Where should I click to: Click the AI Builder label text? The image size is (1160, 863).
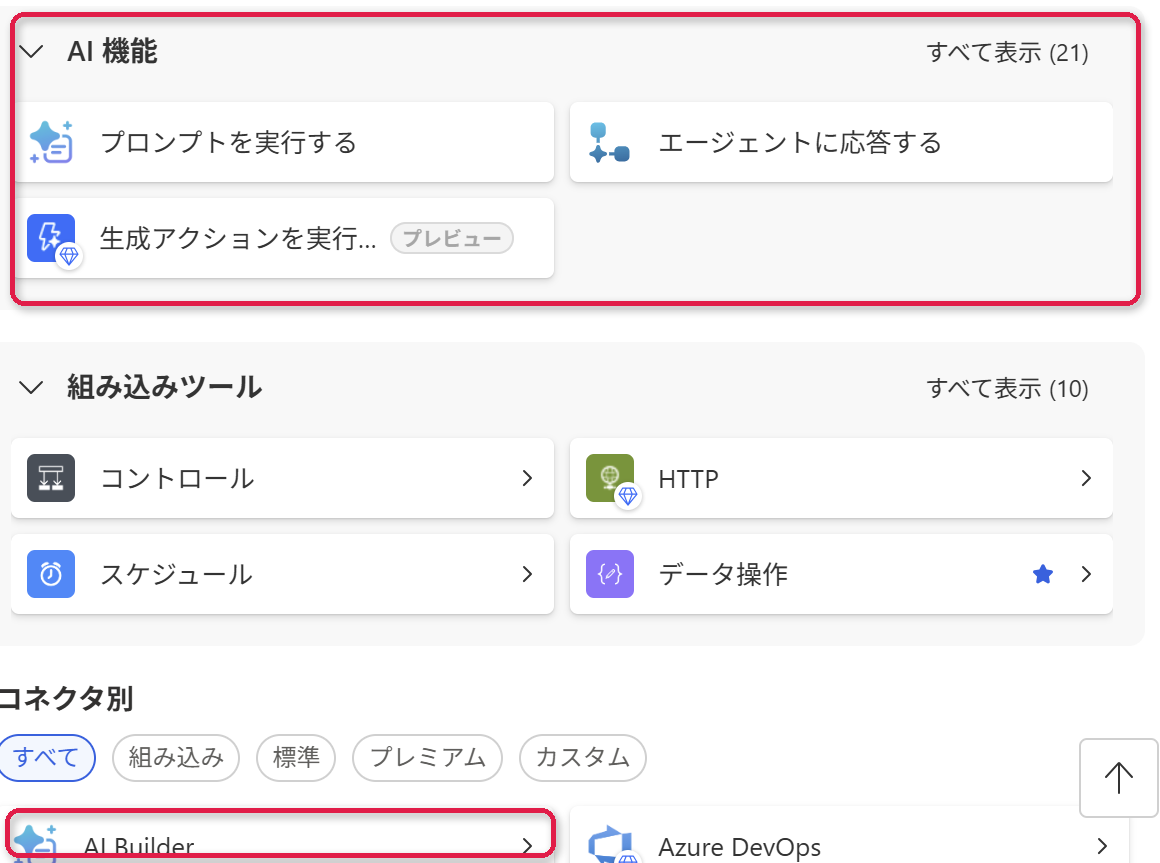139,847
